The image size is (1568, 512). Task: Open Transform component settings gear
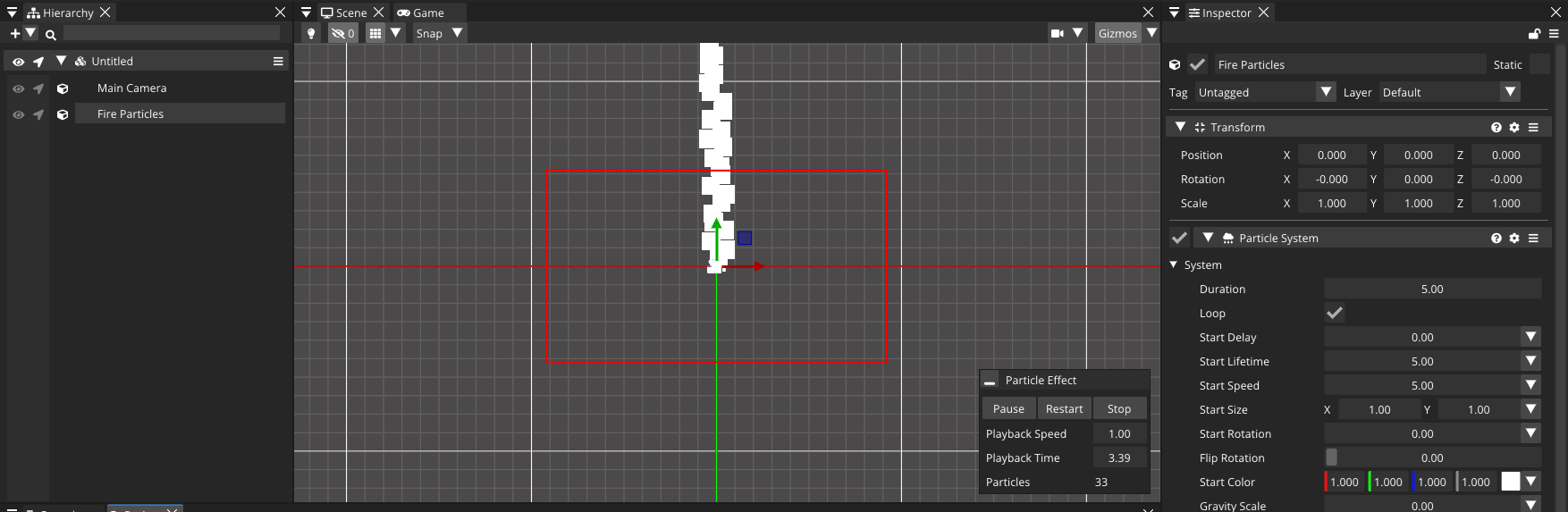click(x=1514, y=128)
